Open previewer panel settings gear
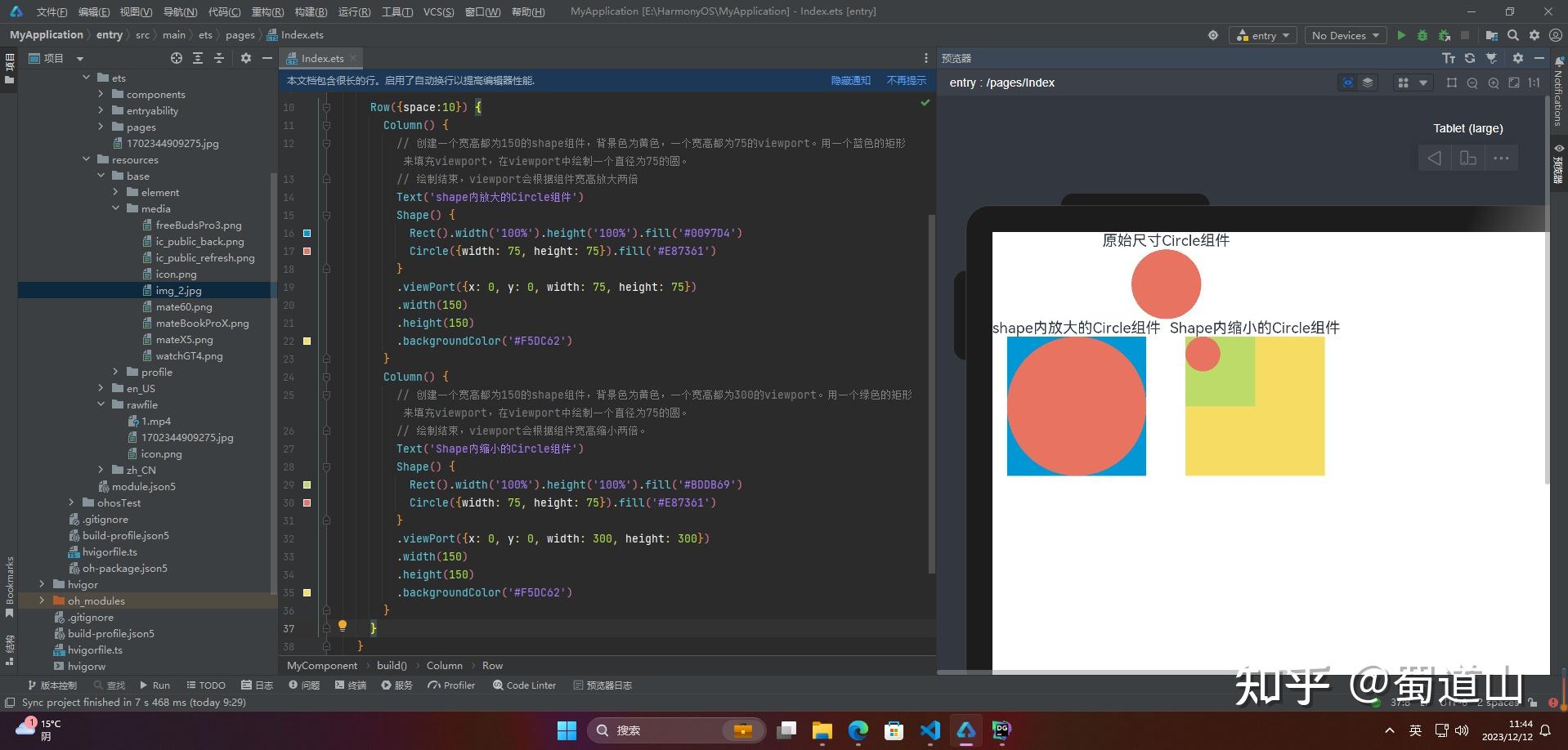The width and height of the screenshot is (1568, 750). point(1517,58)
